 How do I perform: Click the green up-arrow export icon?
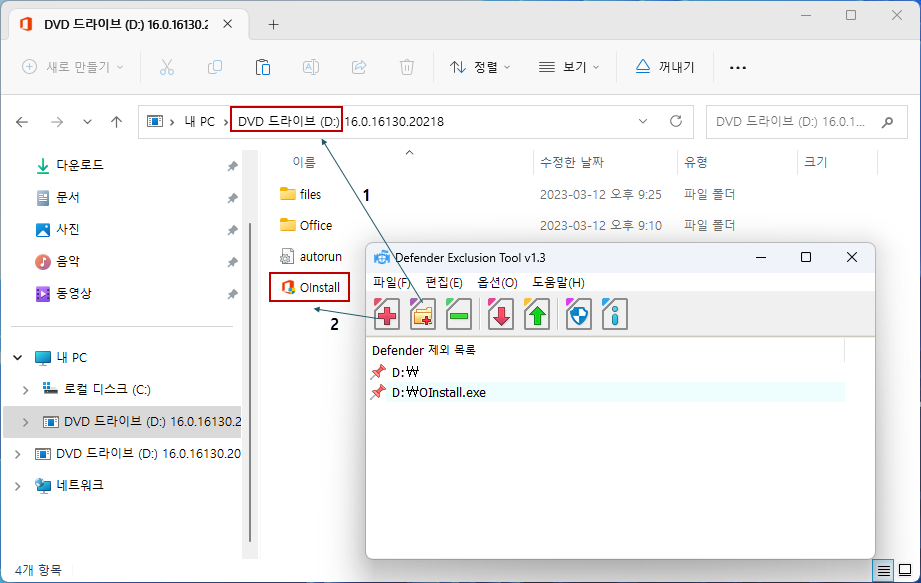537,314
